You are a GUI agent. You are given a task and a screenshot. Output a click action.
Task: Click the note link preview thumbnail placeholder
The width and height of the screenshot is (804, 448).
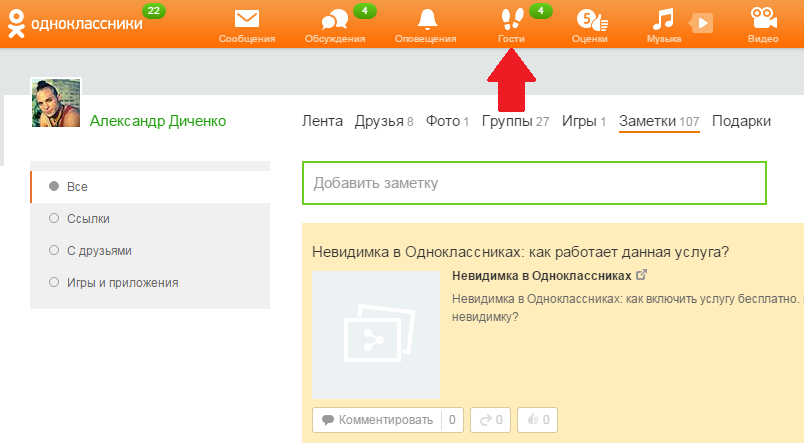pos(376,335)
